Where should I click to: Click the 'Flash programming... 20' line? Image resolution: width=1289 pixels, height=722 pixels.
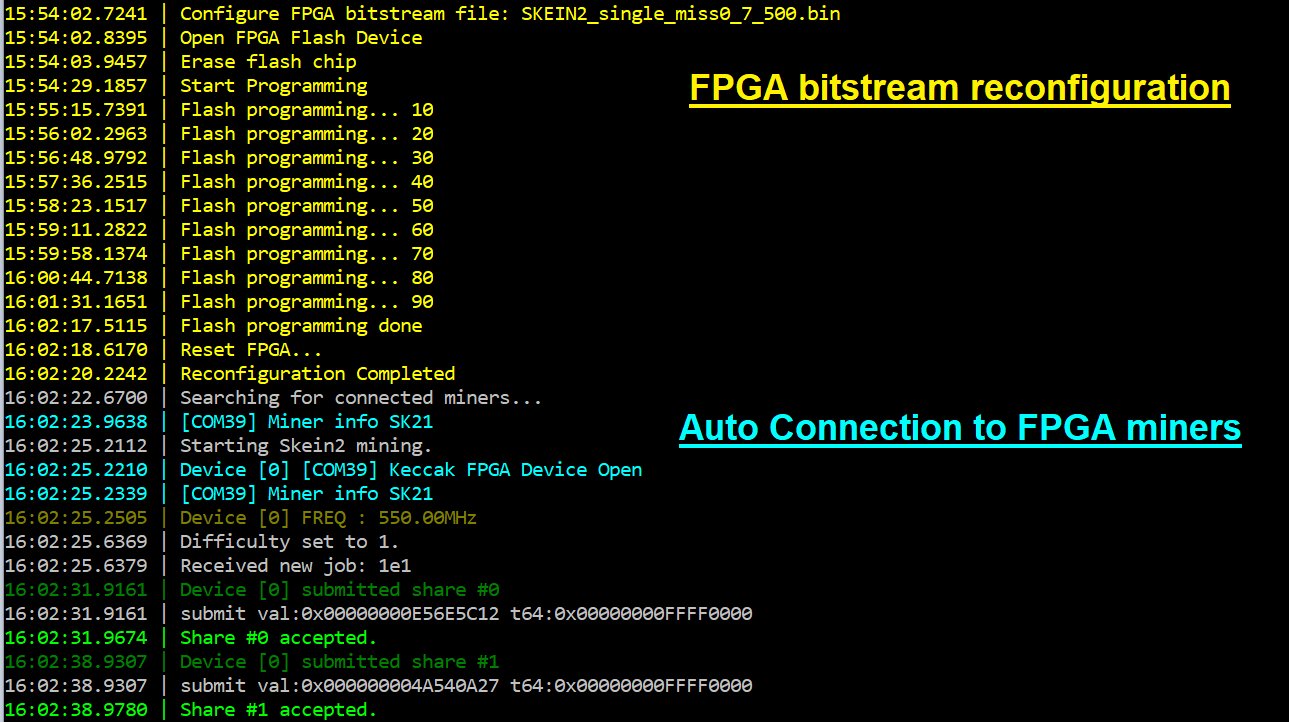[219, 134]
